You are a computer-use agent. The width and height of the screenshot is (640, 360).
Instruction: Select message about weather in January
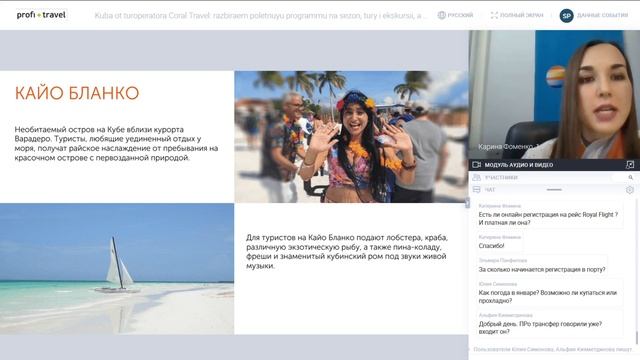click(x=547, y=297)
